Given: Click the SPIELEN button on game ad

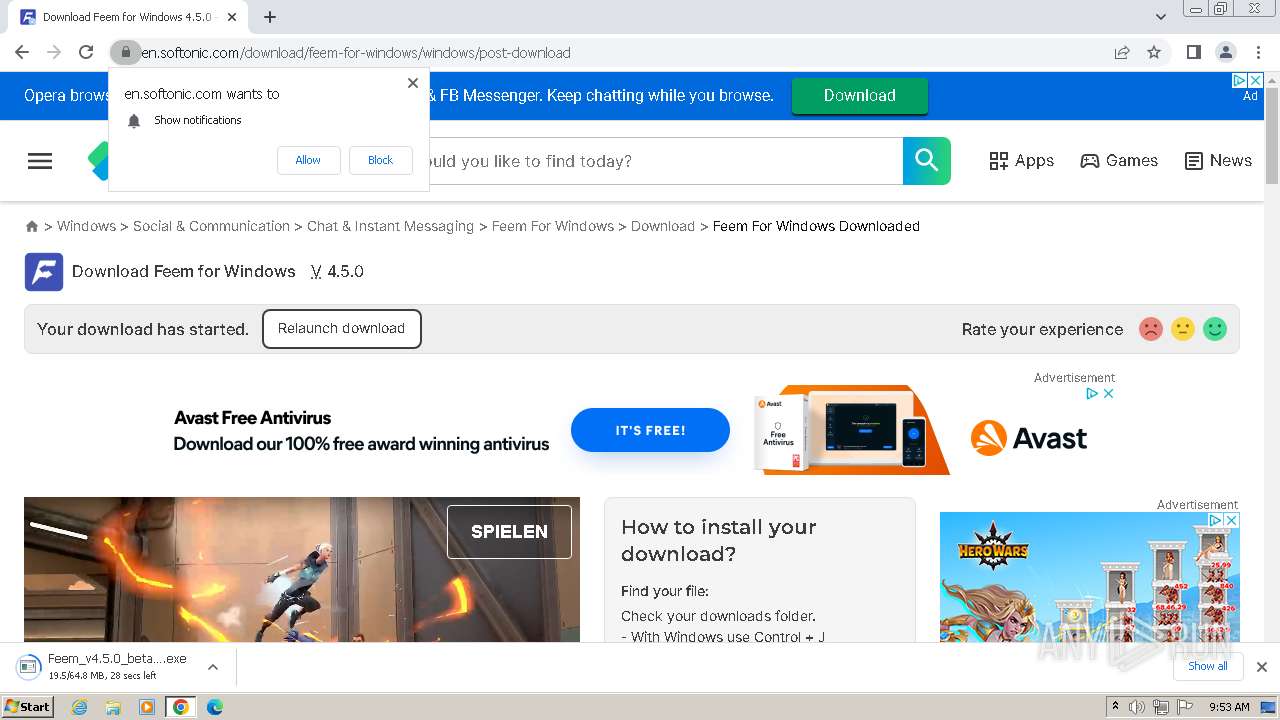Looking at the screenshot, I should click(x=509, y=532).
